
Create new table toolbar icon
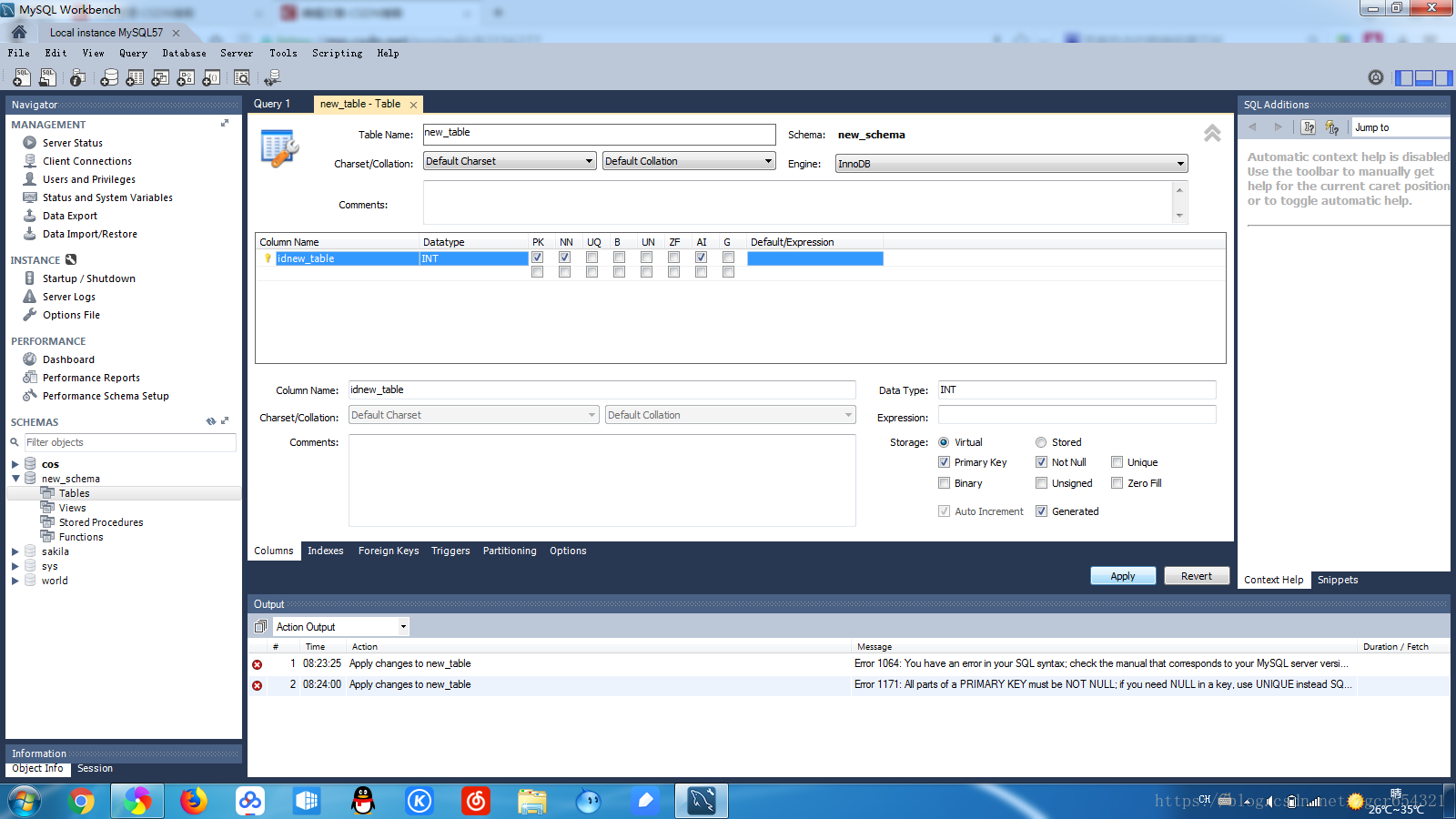(135, 78)
